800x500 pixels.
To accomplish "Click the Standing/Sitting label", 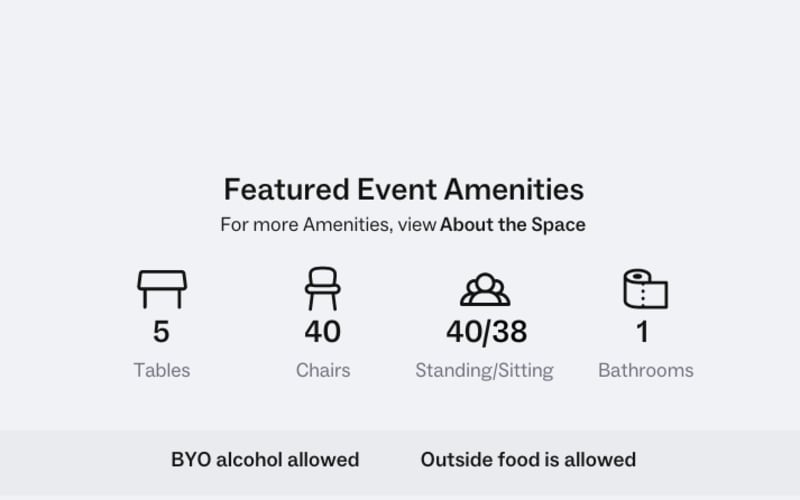I will pyautogui.click(x=484, y=371).
